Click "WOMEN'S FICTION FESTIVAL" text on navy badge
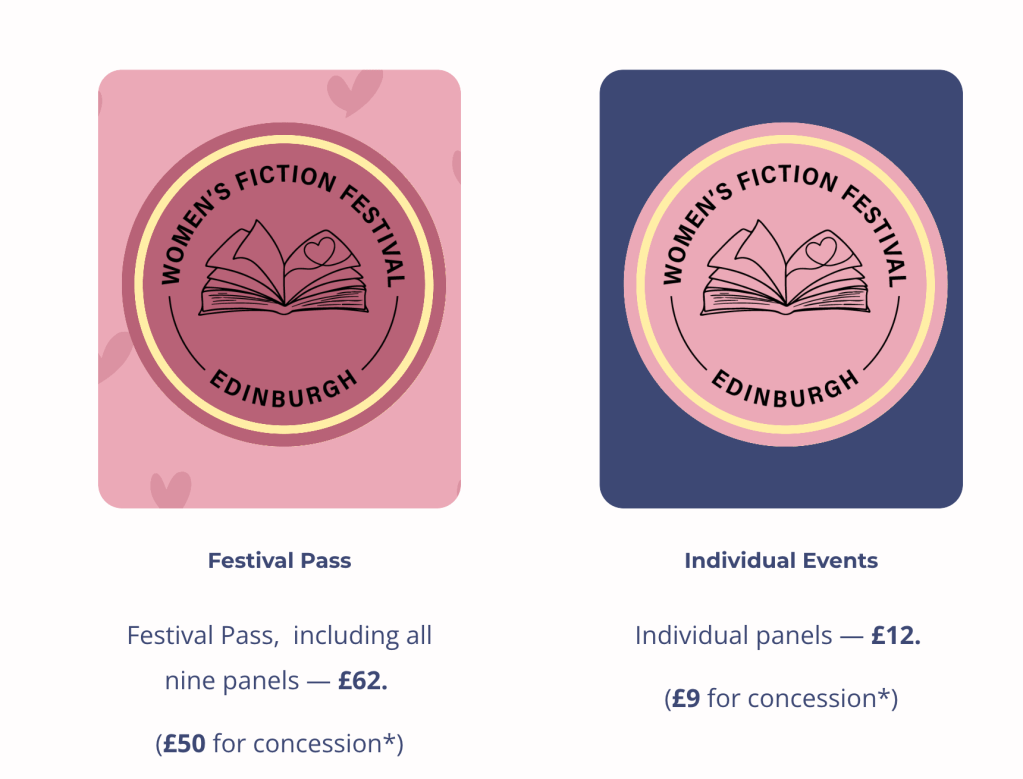Image resolution: width=1023 pixels, height=779 pixels. [x=784, y=183]
